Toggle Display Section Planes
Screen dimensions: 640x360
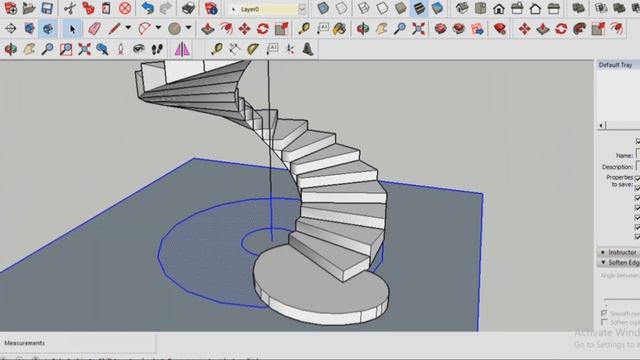29,29
